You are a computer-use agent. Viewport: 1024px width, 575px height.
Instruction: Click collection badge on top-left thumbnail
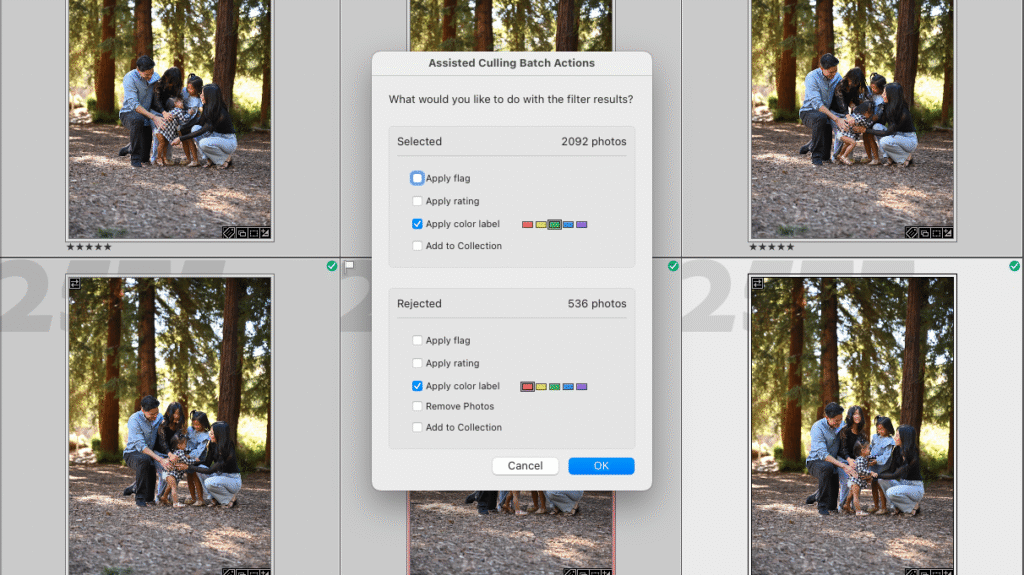242,233
